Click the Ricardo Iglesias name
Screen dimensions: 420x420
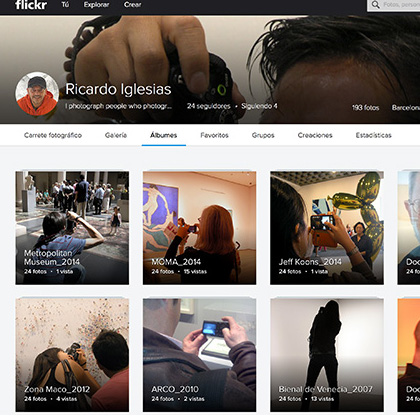(118, 89)
